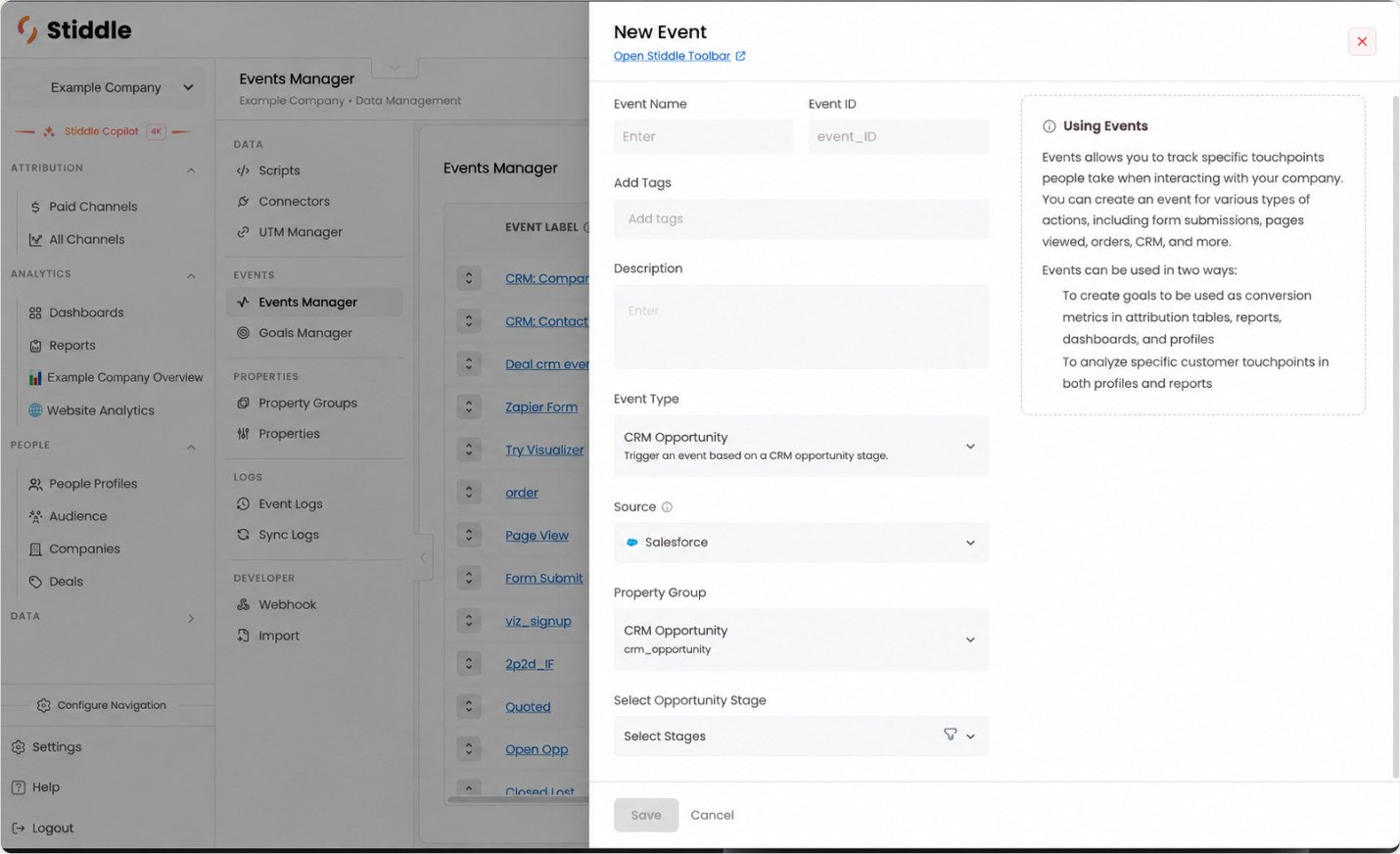Collapse the Analytics section
The height and width of the screenshot is (854, 1400).
coord(191,275)
